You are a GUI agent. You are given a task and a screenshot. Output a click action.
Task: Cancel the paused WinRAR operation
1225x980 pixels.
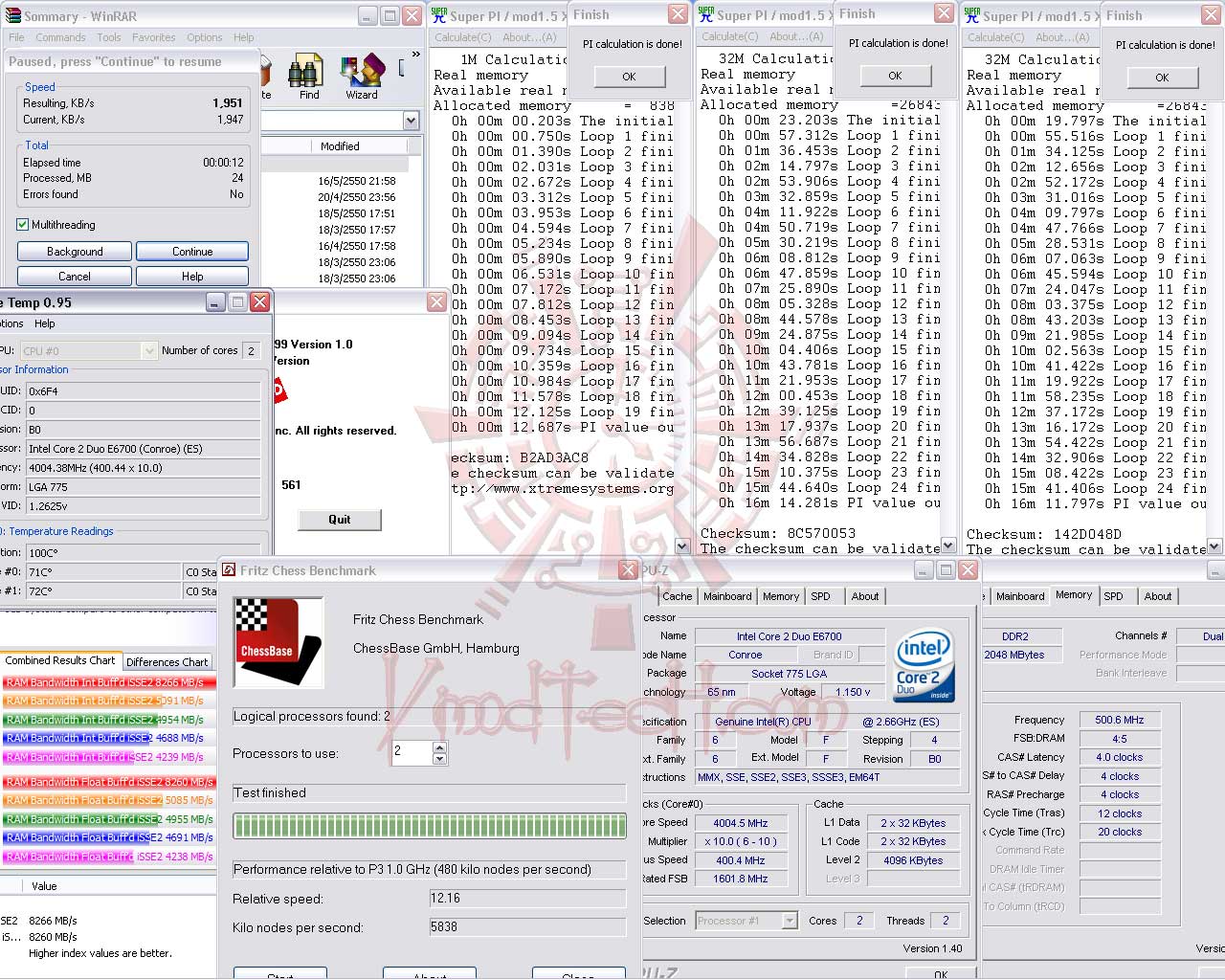pyautogui.click(x=75, y=277)
